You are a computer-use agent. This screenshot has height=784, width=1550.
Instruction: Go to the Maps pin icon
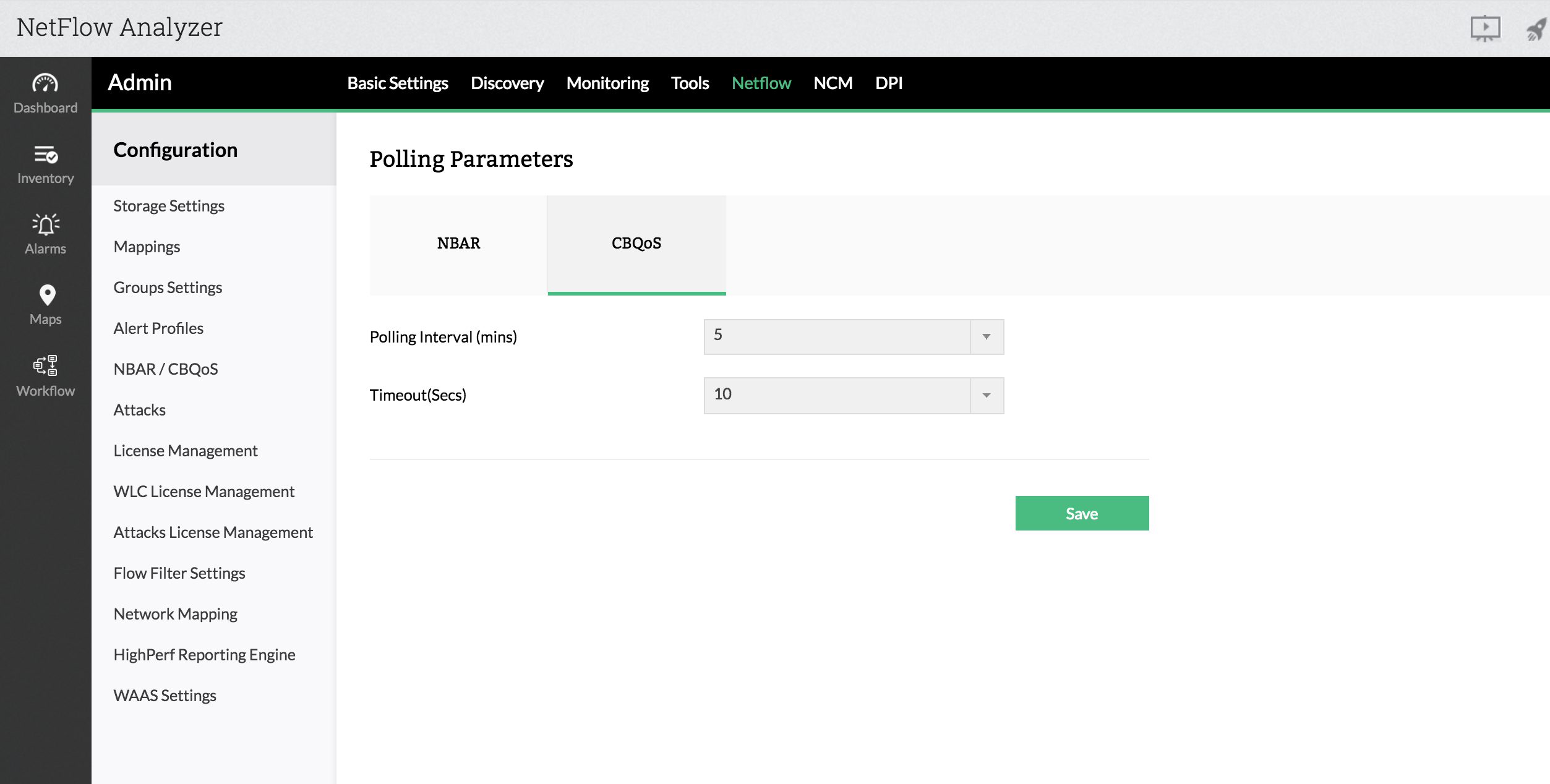[46, 295]
